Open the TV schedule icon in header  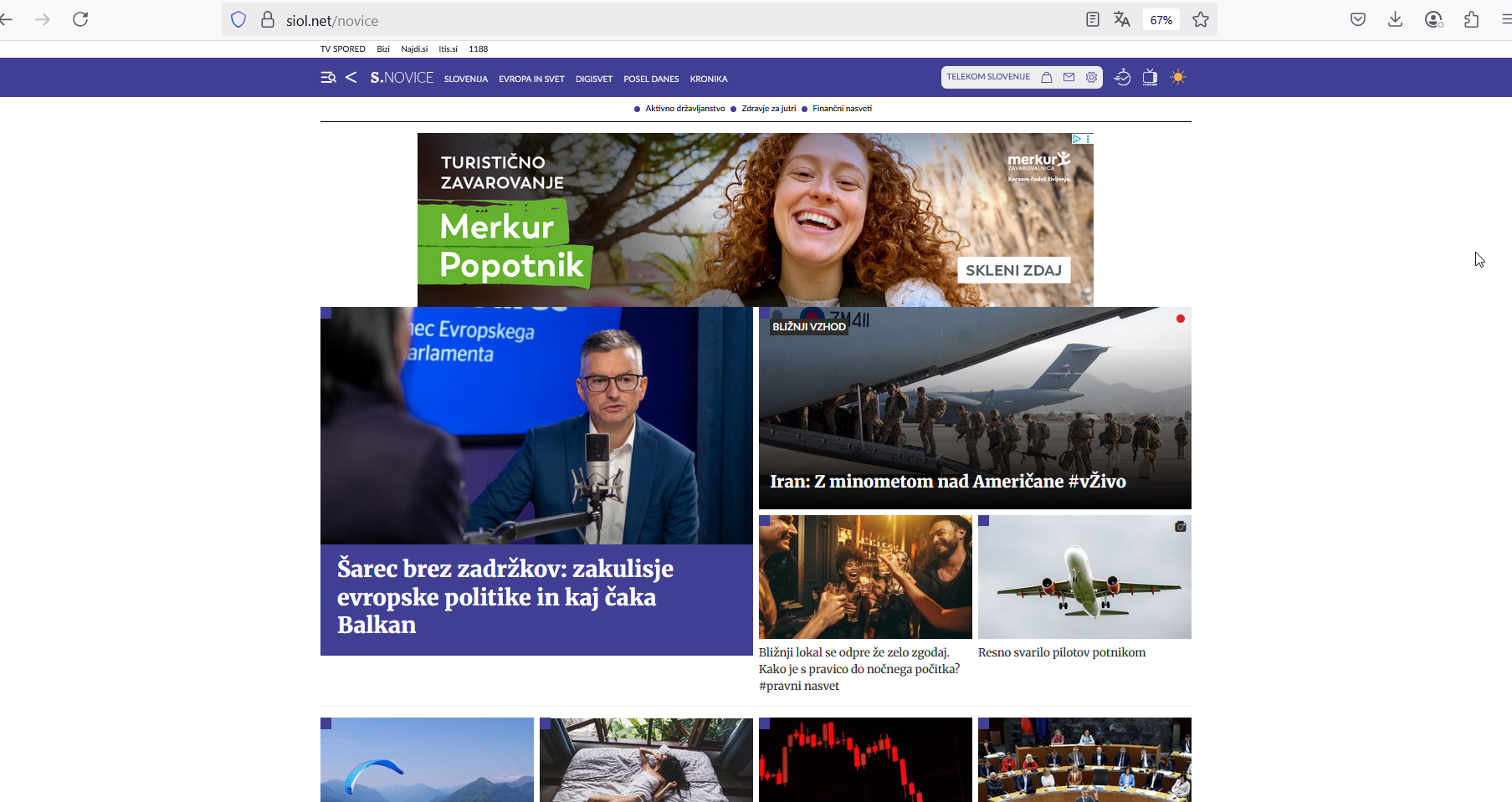pyautogui.click(x=1150, y=78)
